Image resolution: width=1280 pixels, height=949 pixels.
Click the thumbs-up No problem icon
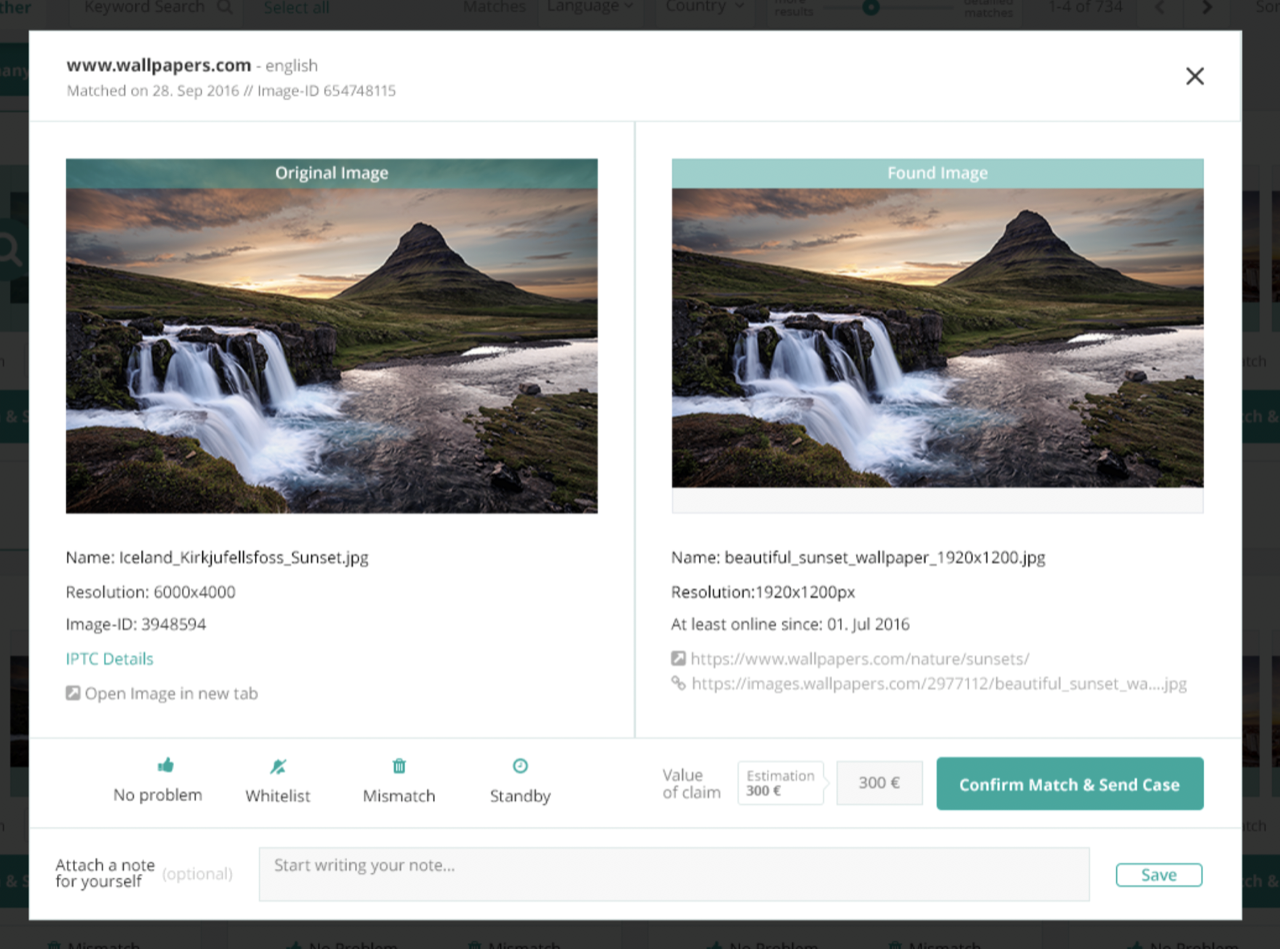tap(165, 765)
